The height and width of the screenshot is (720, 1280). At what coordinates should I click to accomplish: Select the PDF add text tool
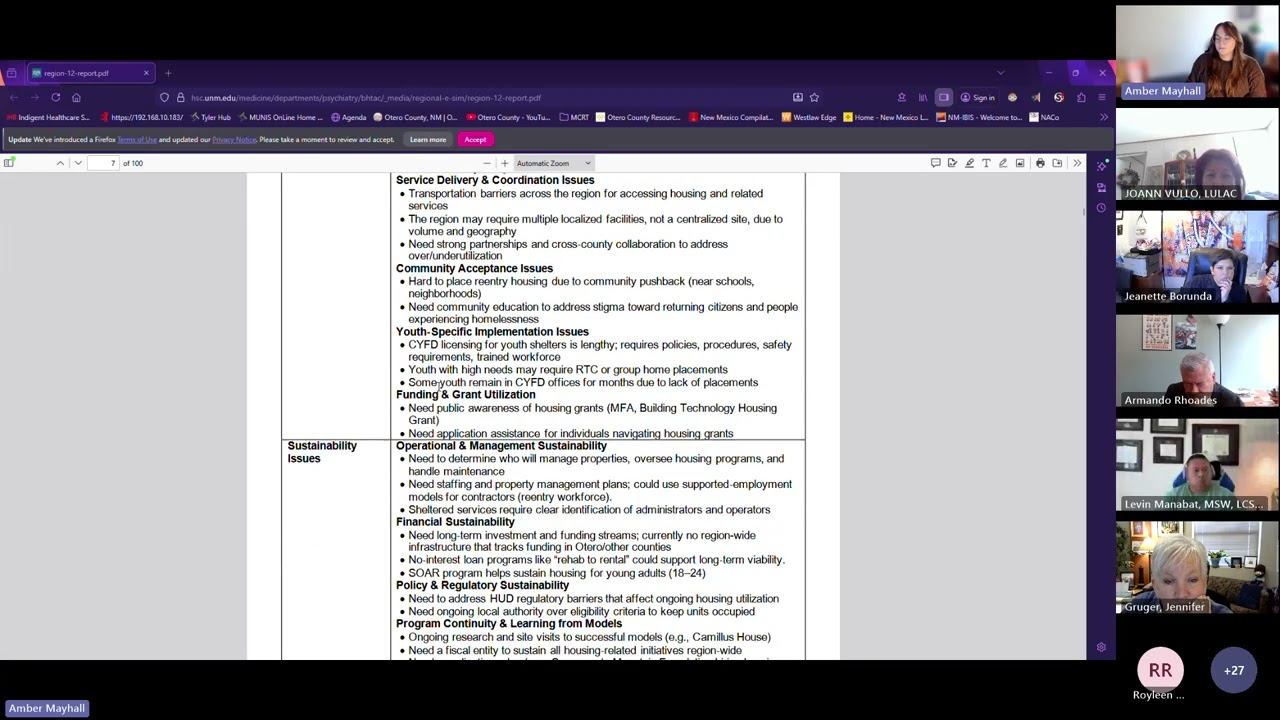(986, 163)
